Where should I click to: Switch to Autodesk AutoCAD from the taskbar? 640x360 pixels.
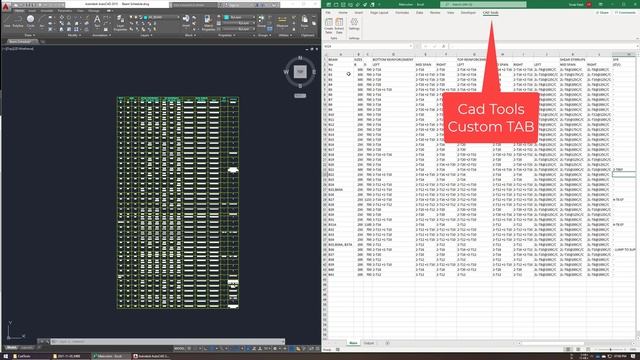(x=152, y=356)
